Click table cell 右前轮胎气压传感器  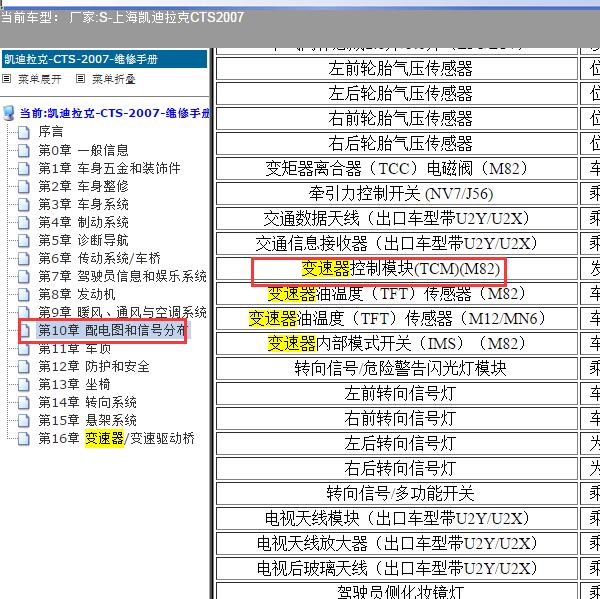(397, 118)
